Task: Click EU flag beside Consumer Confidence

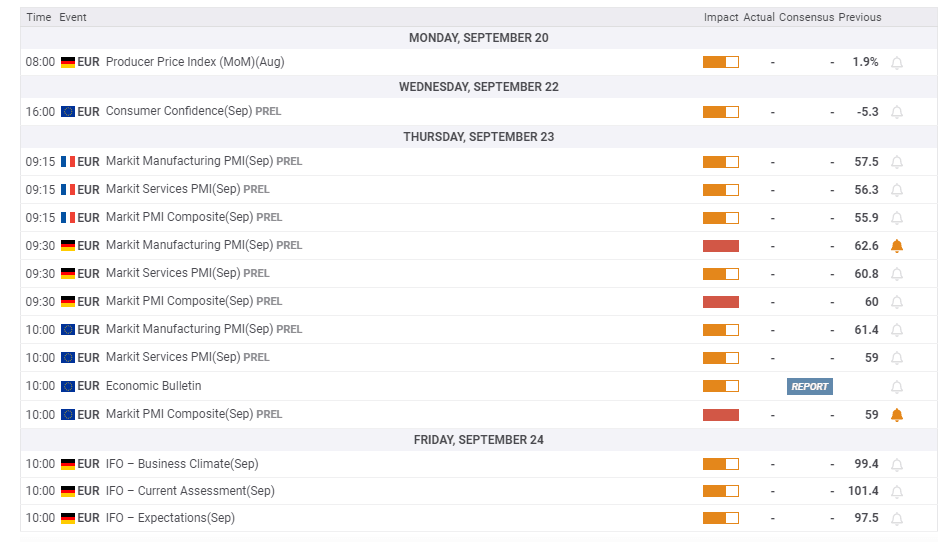Action: click(x=68, y=112)
